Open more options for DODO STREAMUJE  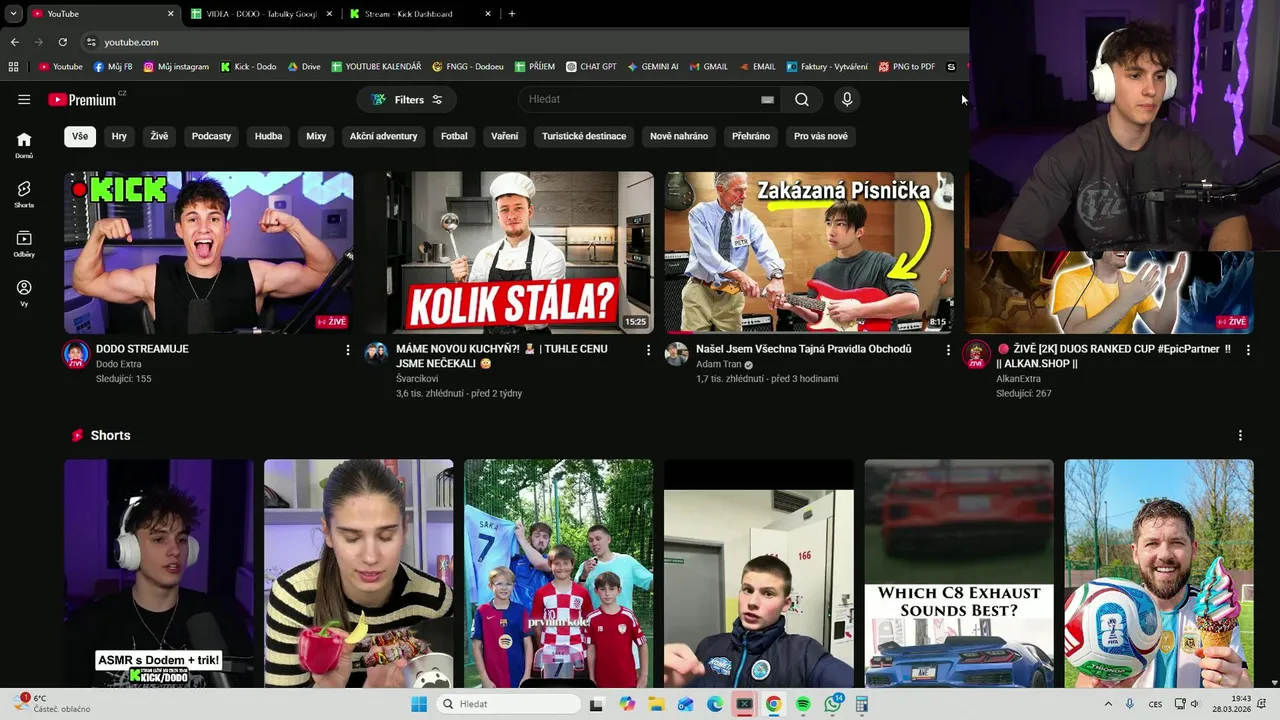(x=348, y=350)
